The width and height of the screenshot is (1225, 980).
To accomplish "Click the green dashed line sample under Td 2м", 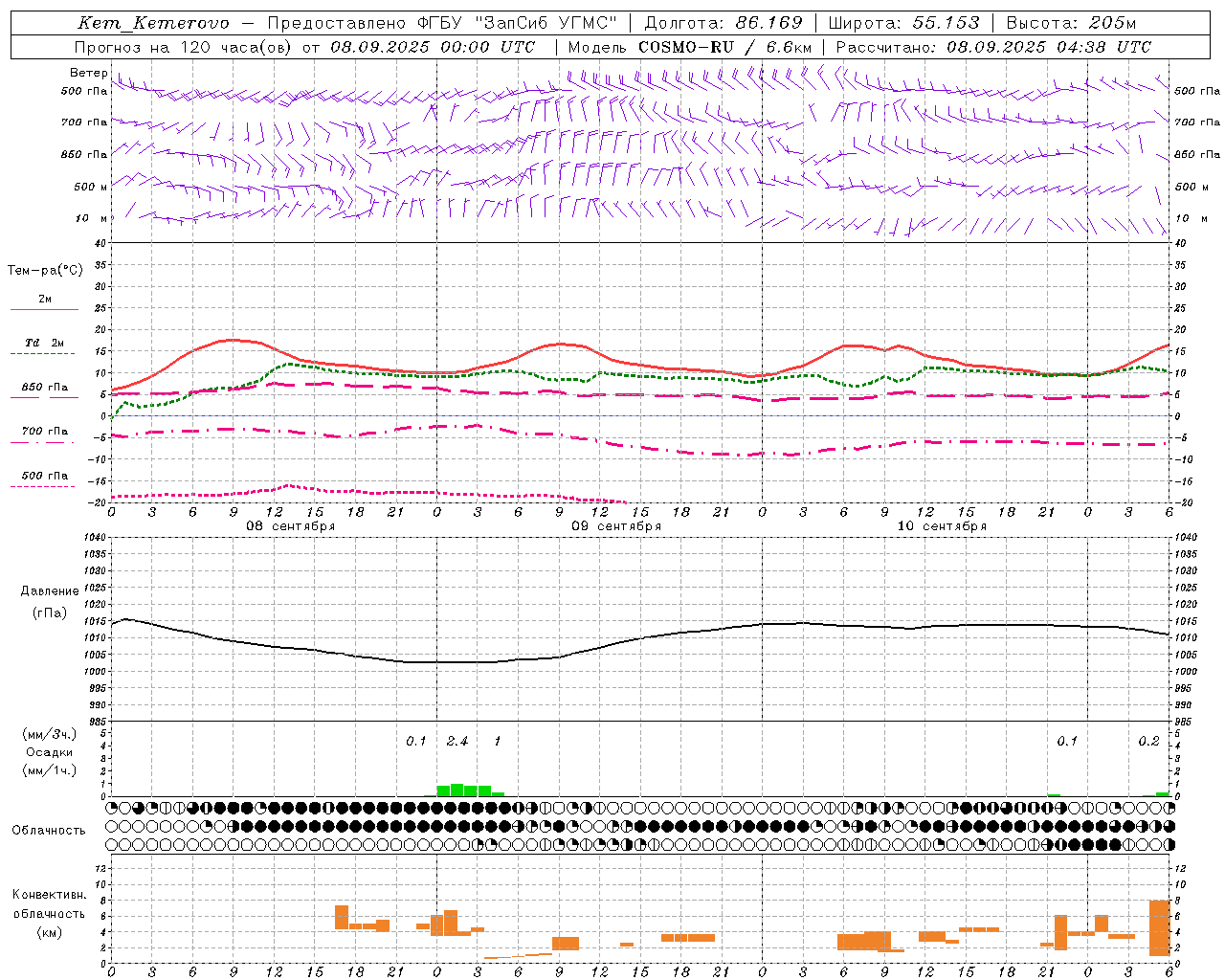I will 43,354.
